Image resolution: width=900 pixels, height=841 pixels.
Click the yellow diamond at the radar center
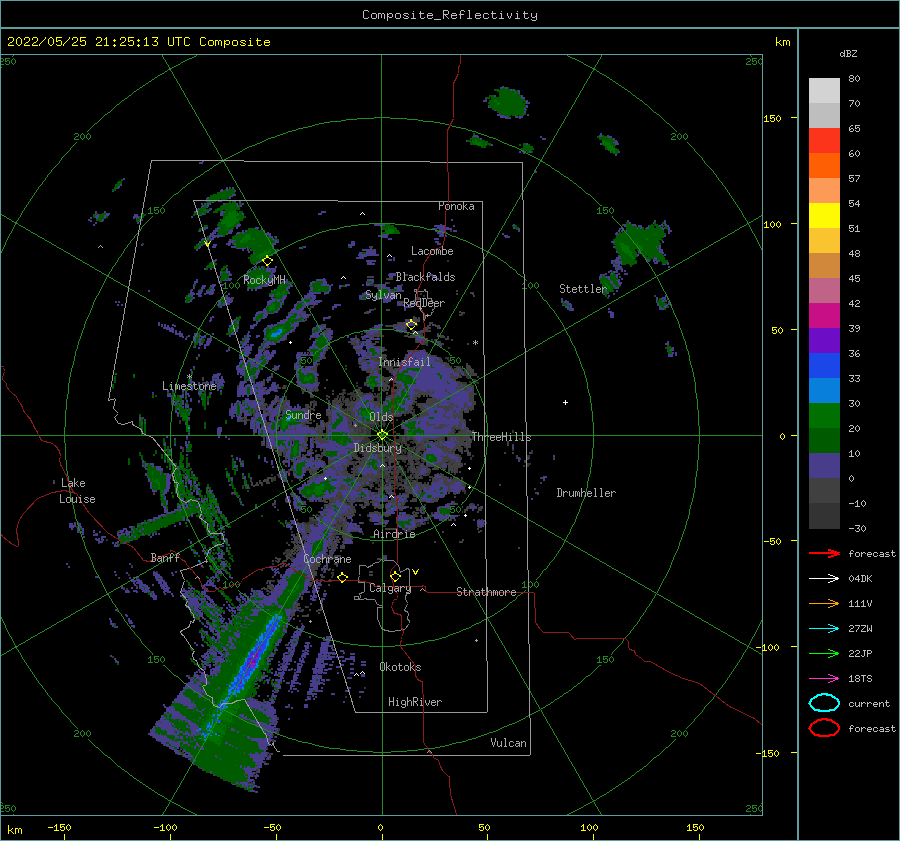tap(382, 435)
